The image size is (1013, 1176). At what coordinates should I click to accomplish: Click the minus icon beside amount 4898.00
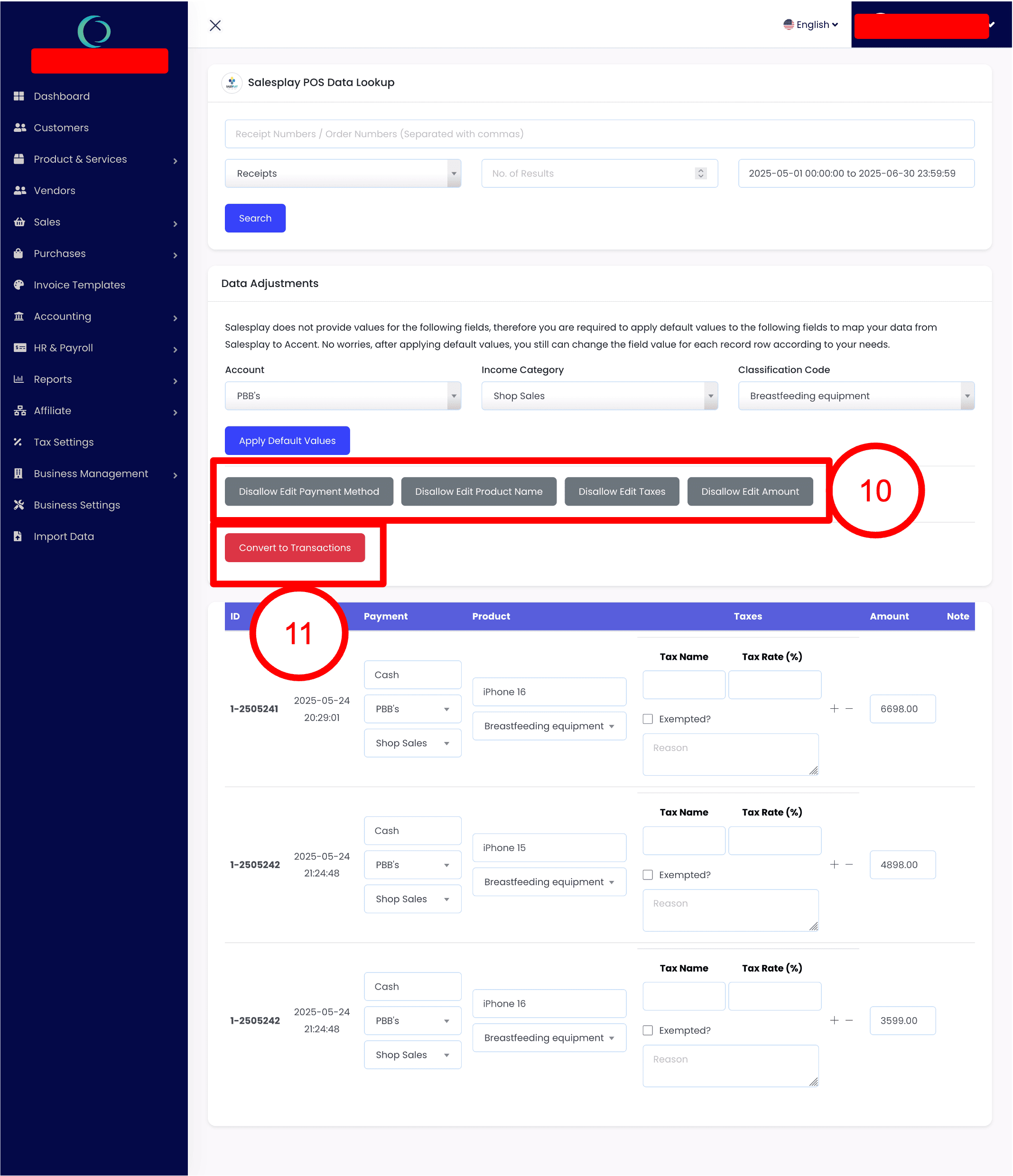tap(849, 864)
